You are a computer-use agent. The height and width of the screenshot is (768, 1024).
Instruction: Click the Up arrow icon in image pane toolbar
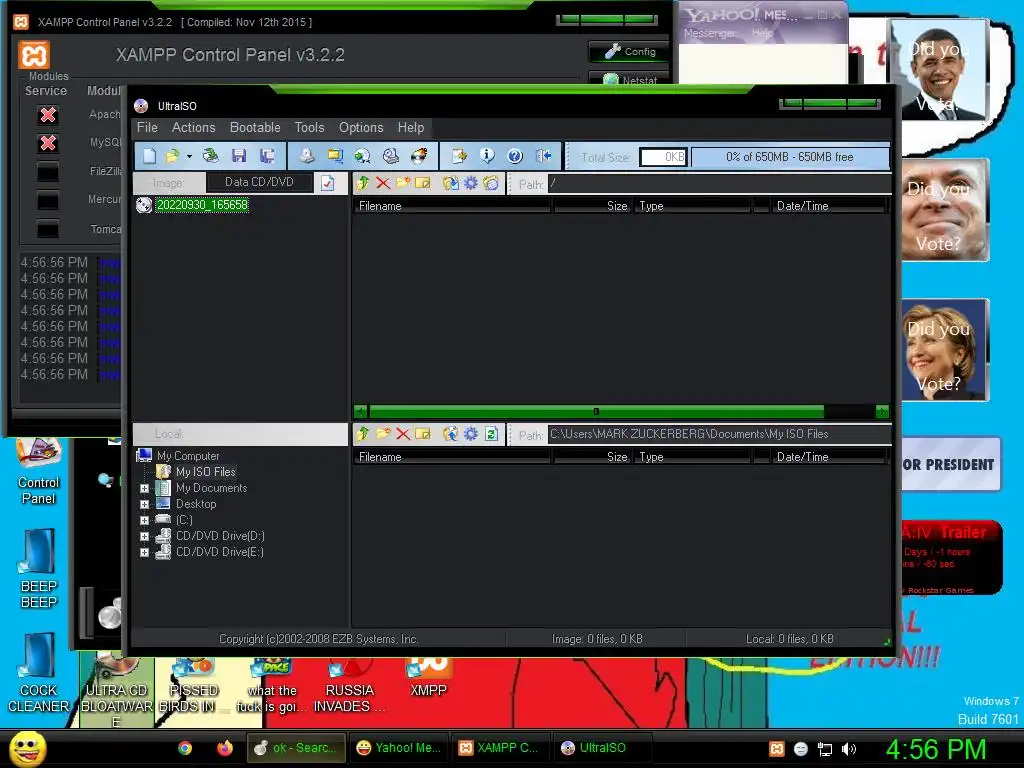(x=363, y=184)
